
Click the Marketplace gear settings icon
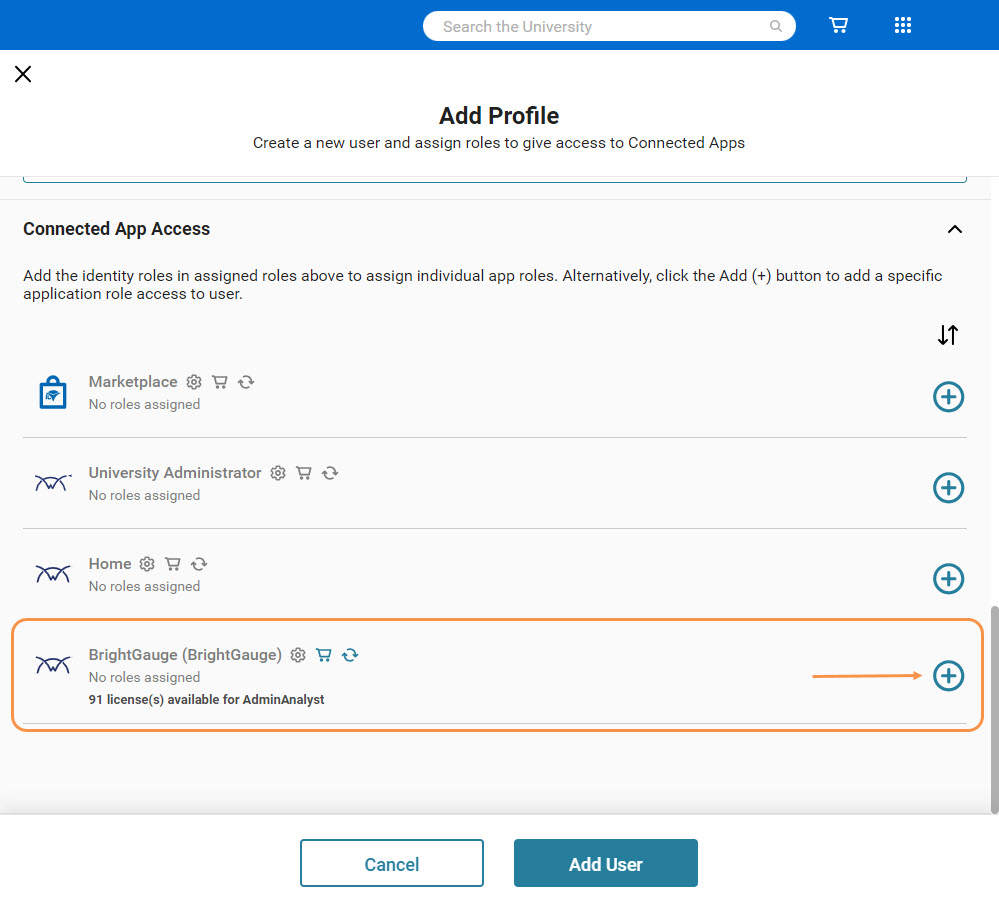(194, 382)
